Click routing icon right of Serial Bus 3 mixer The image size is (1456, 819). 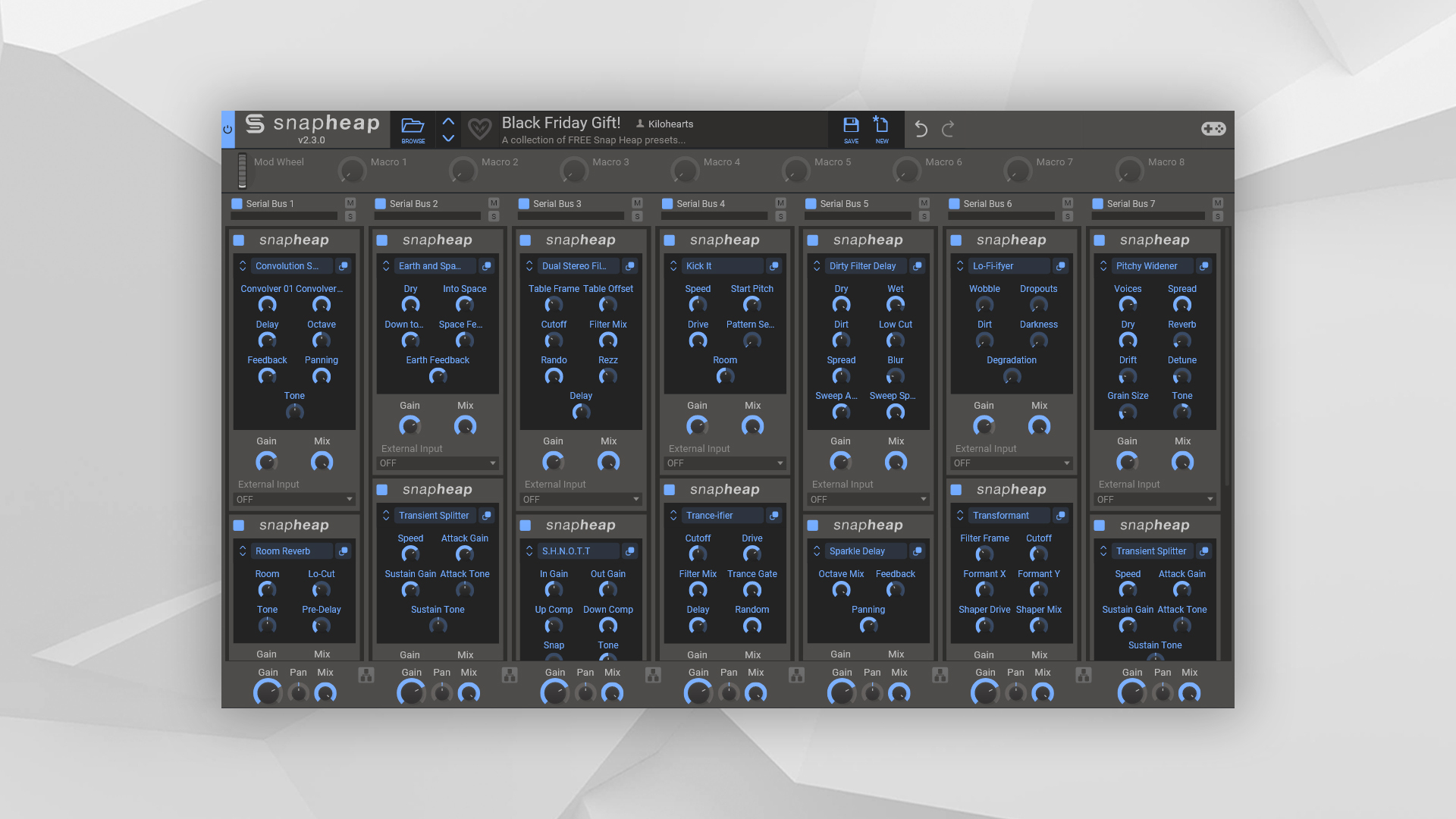click(x=653, y=675)
